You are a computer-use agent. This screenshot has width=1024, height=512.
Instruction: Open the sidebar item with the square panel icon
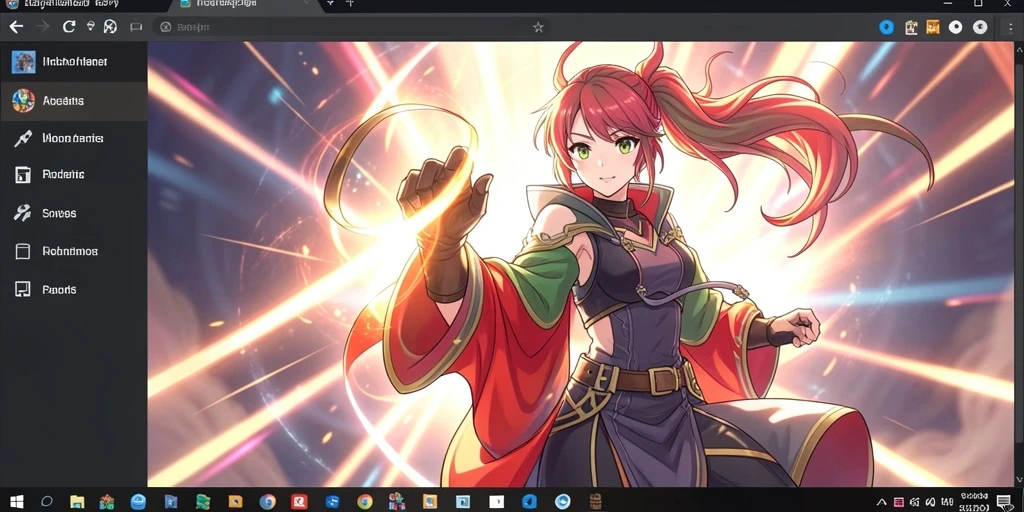tap(73, 174)
